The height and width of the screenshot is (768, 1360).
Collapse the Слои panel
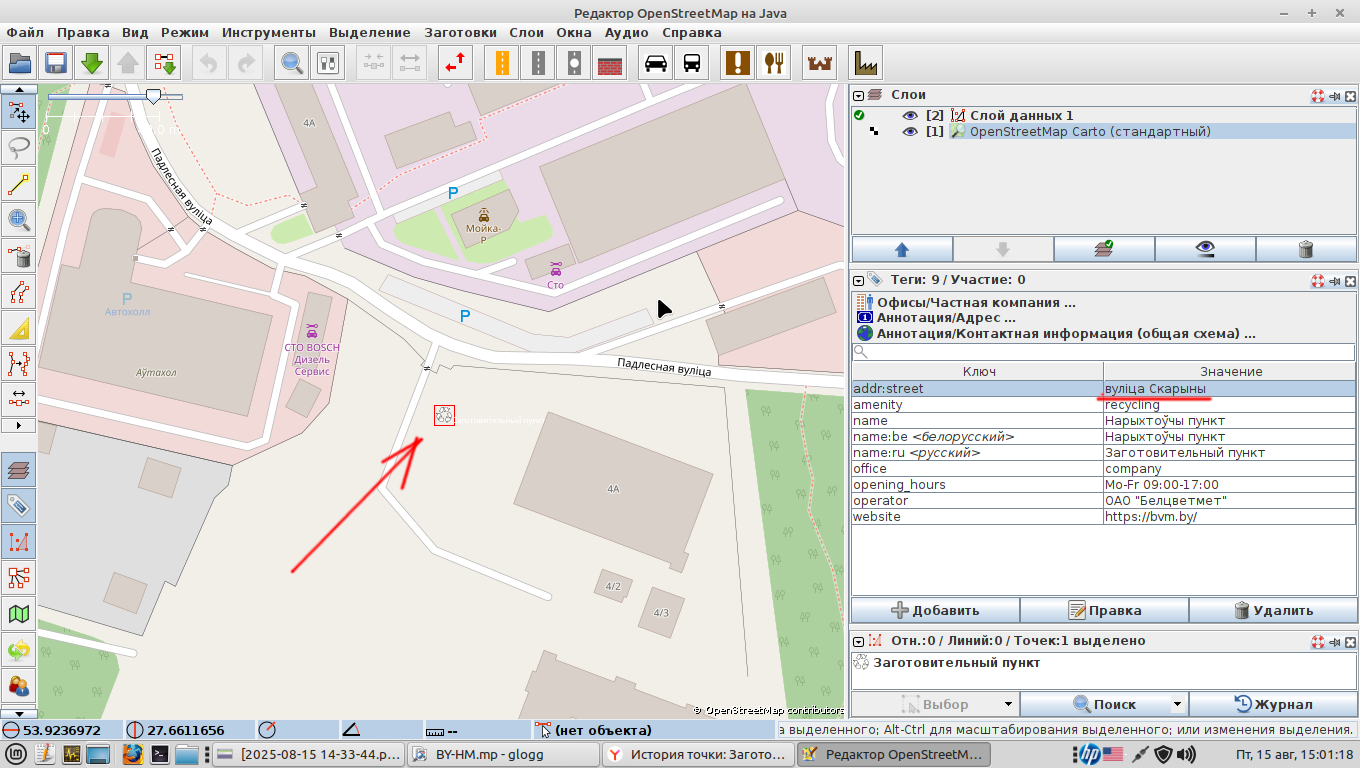[x=858, y=95]
